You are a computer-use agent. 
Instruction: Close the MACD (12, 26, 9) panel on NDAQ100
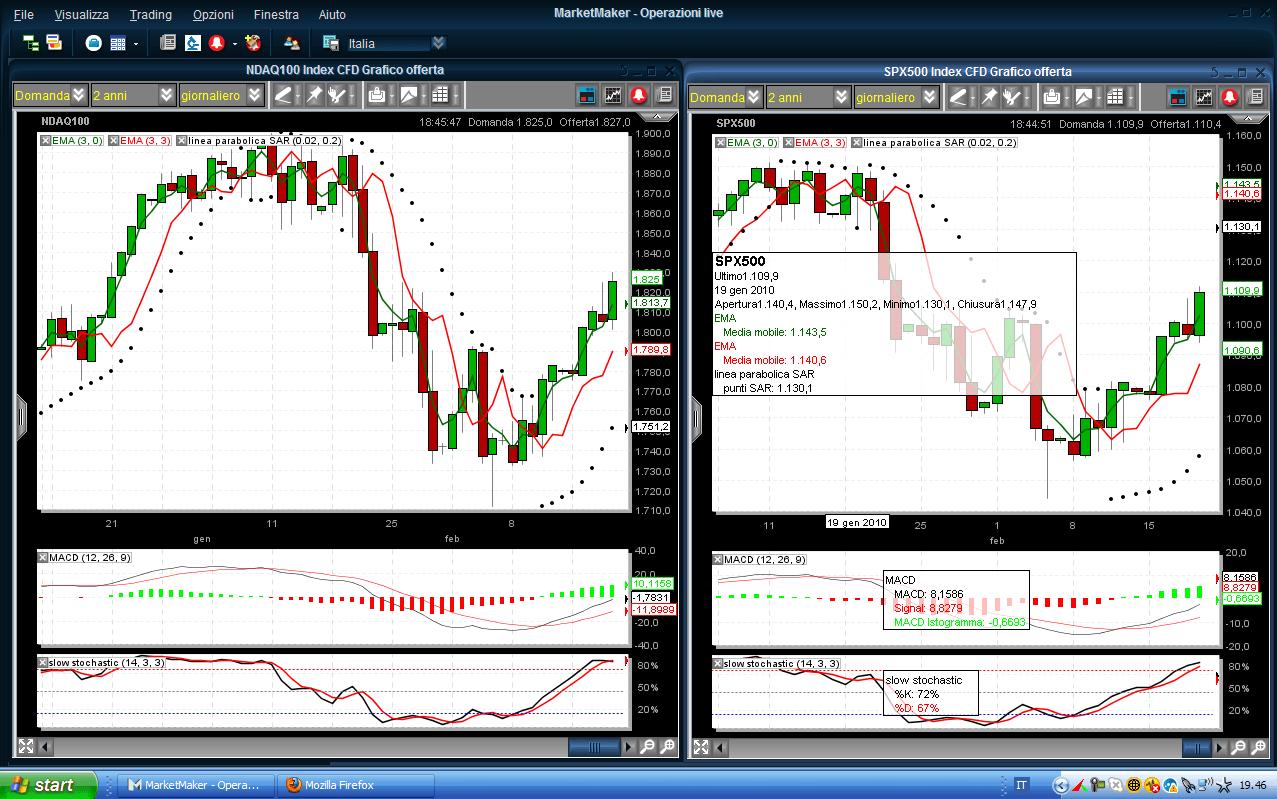pyautogui.click(x=43, y=558)
